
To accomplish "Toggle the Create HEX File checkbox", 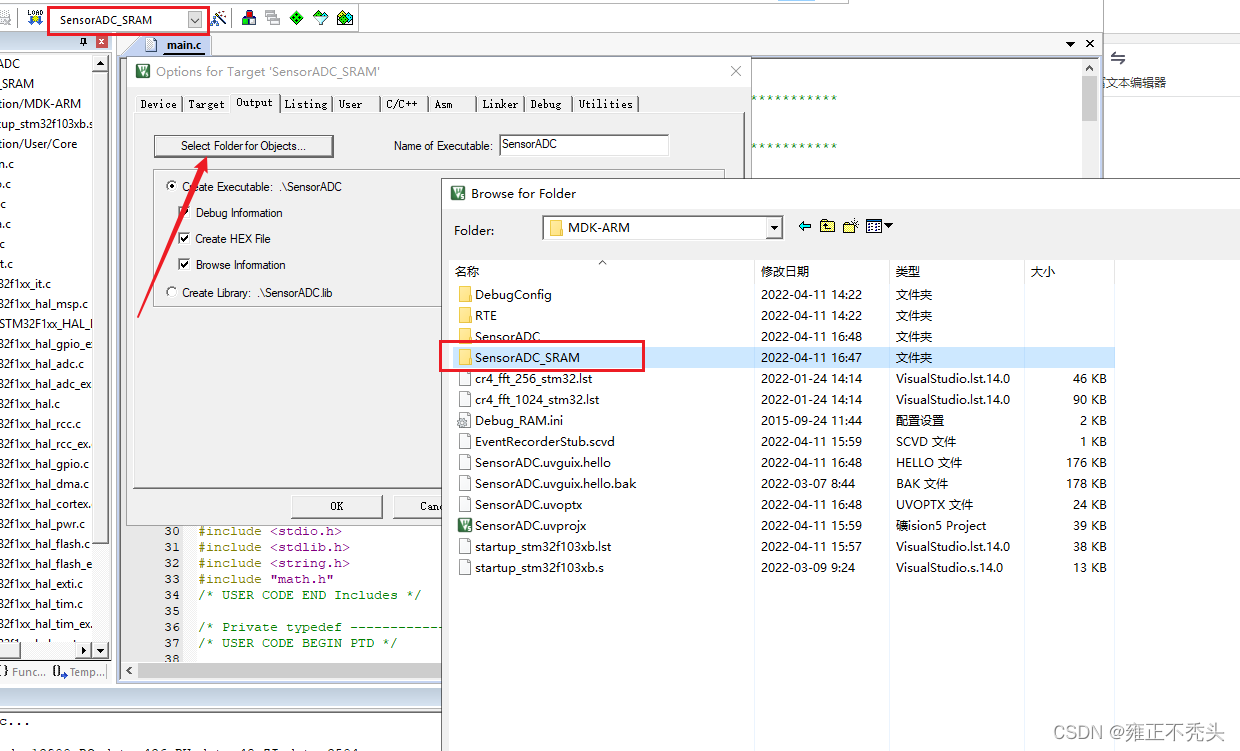I will point(184,239).
